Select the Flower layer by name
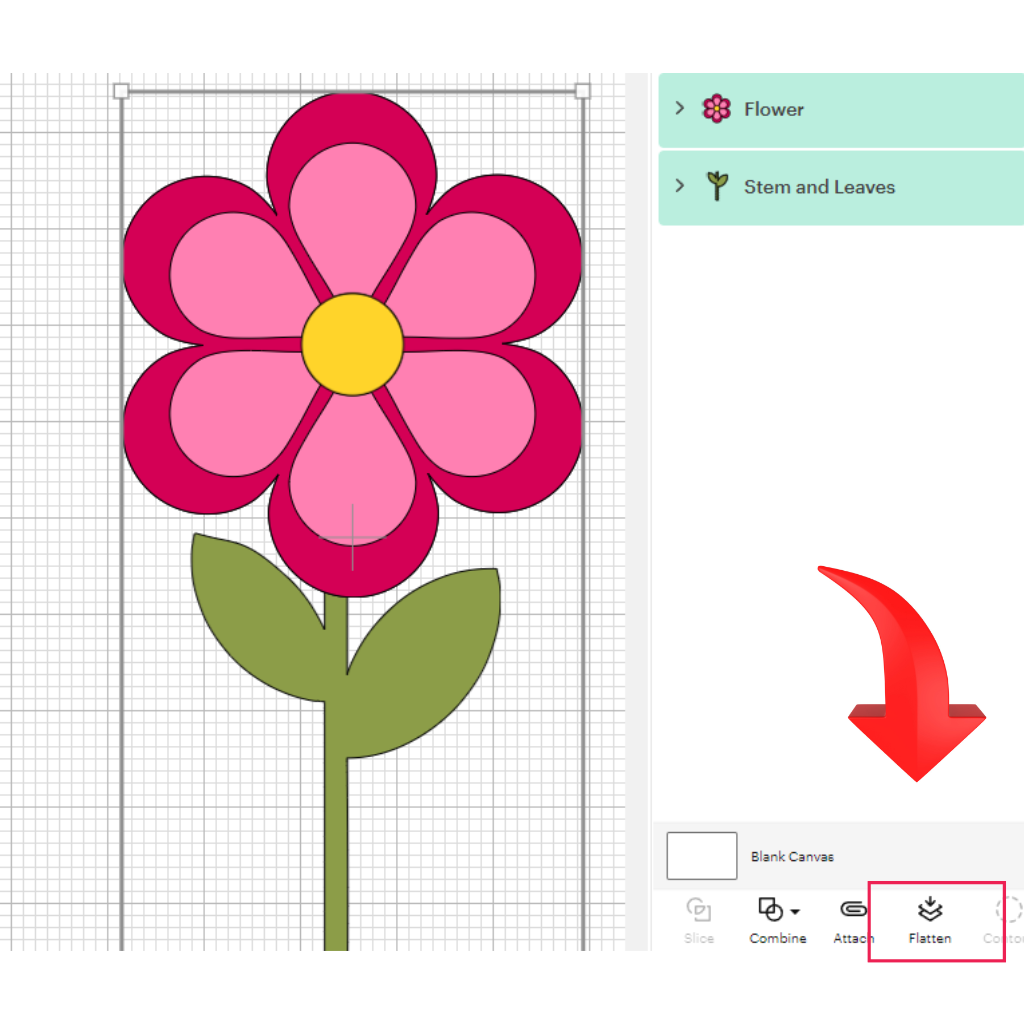Image resolution: width=1024 pixels, height=1024 pixels. tap(774, 109)
